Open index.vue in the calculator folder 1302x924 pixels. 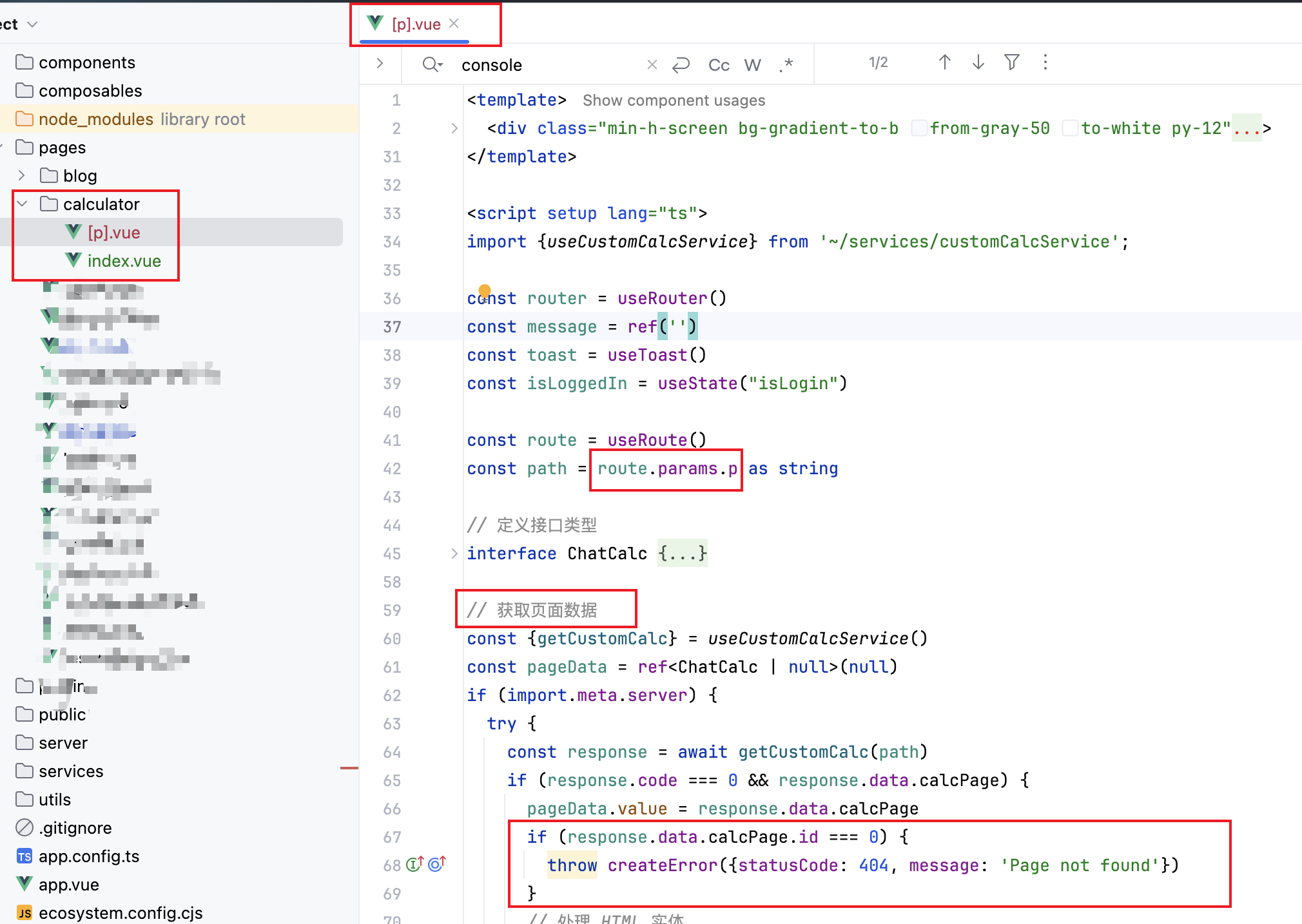[124, 261]
